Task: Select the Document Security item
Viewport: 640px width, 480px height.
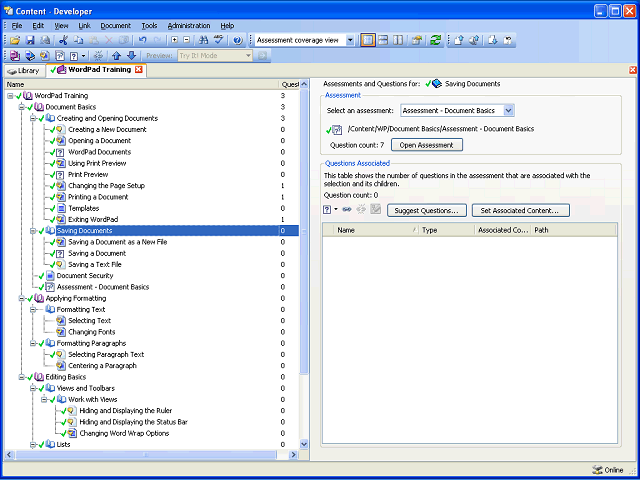Action: tap(84, 276)
